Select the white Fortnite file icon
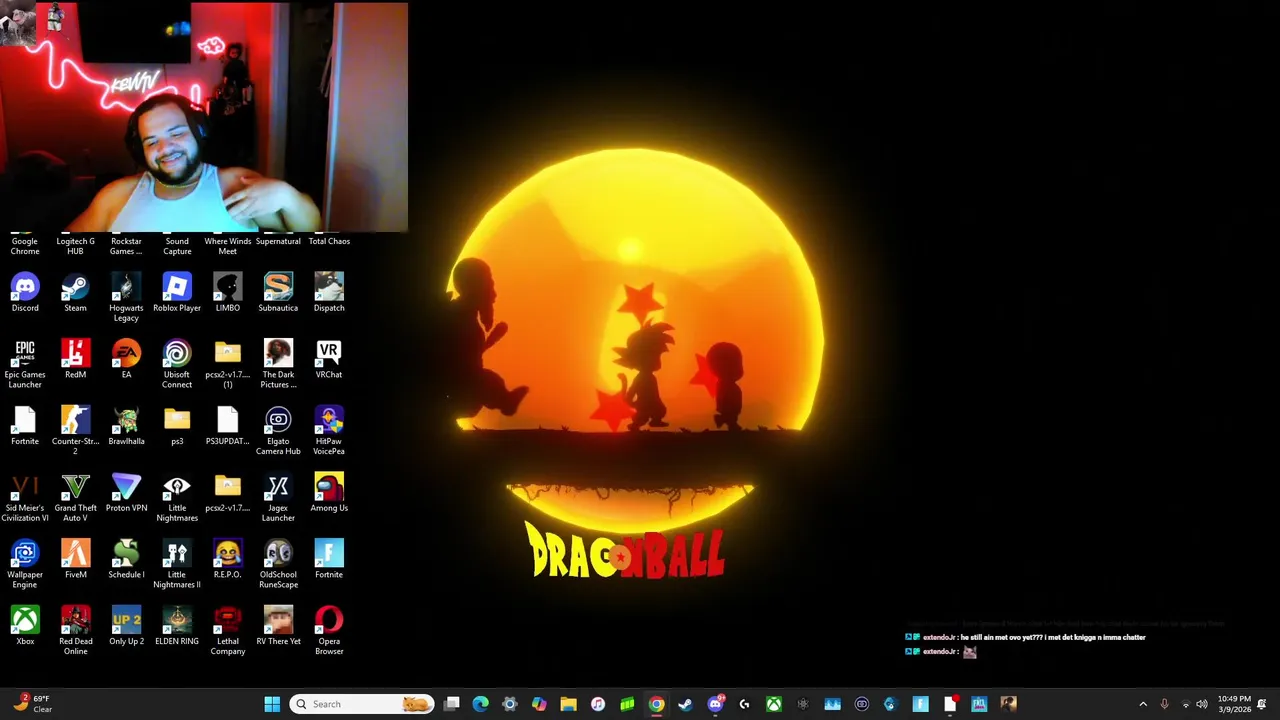 tap(25, 426)
